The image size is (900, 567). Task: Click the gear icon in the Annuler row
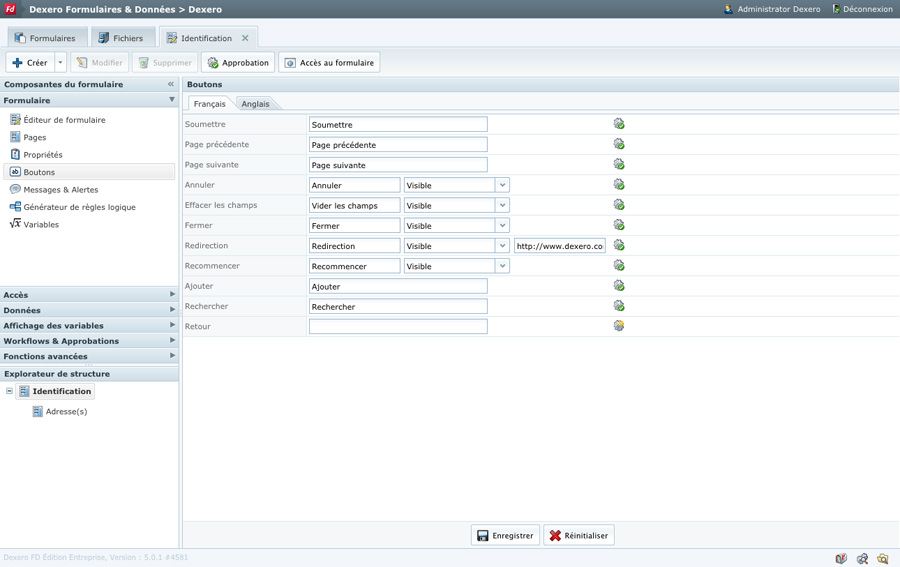click(619, 185)
